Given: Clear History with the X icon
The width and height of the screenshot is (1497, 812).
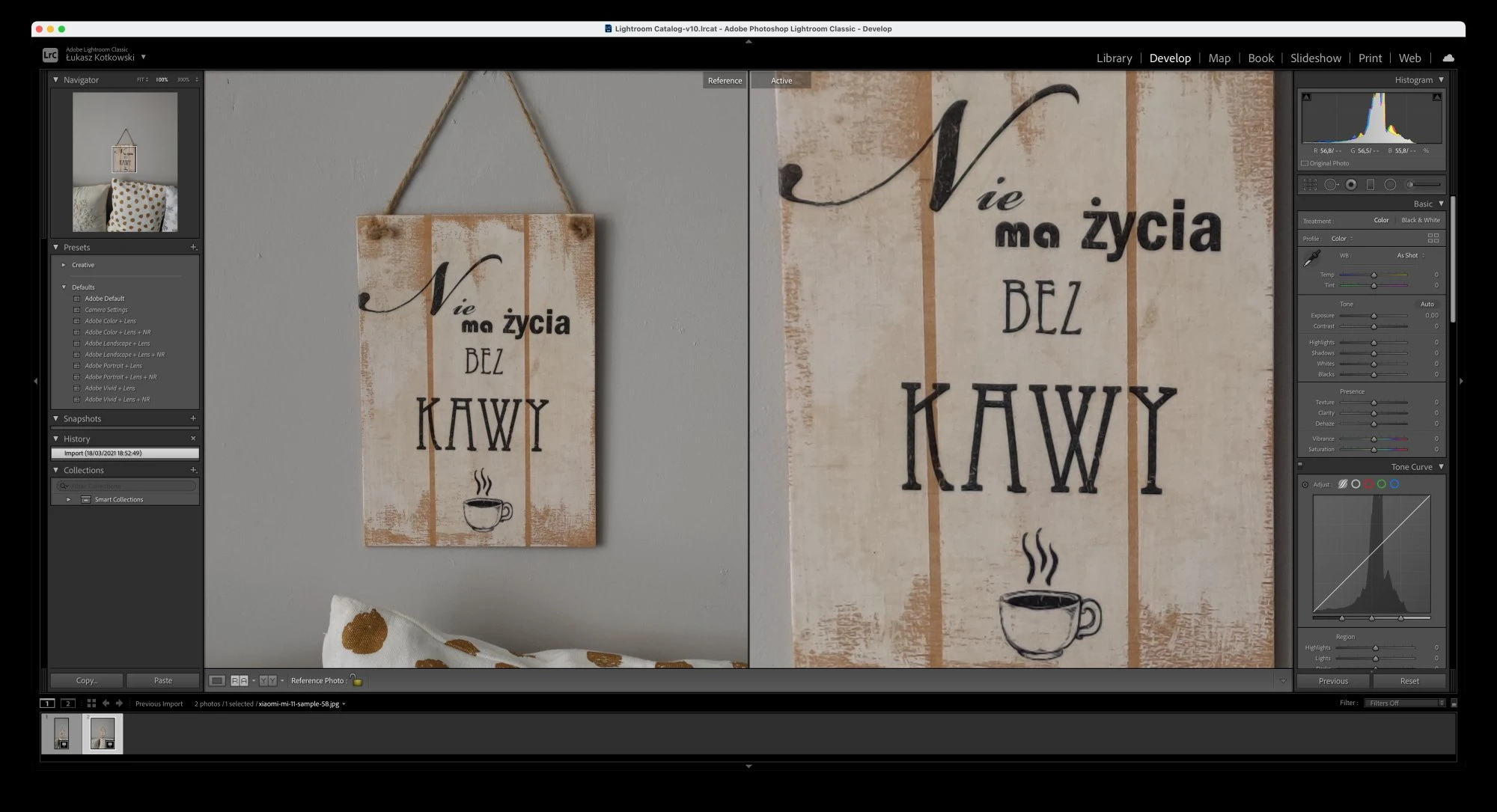Looking at the screenshot, I should click(x=193, y=439).
